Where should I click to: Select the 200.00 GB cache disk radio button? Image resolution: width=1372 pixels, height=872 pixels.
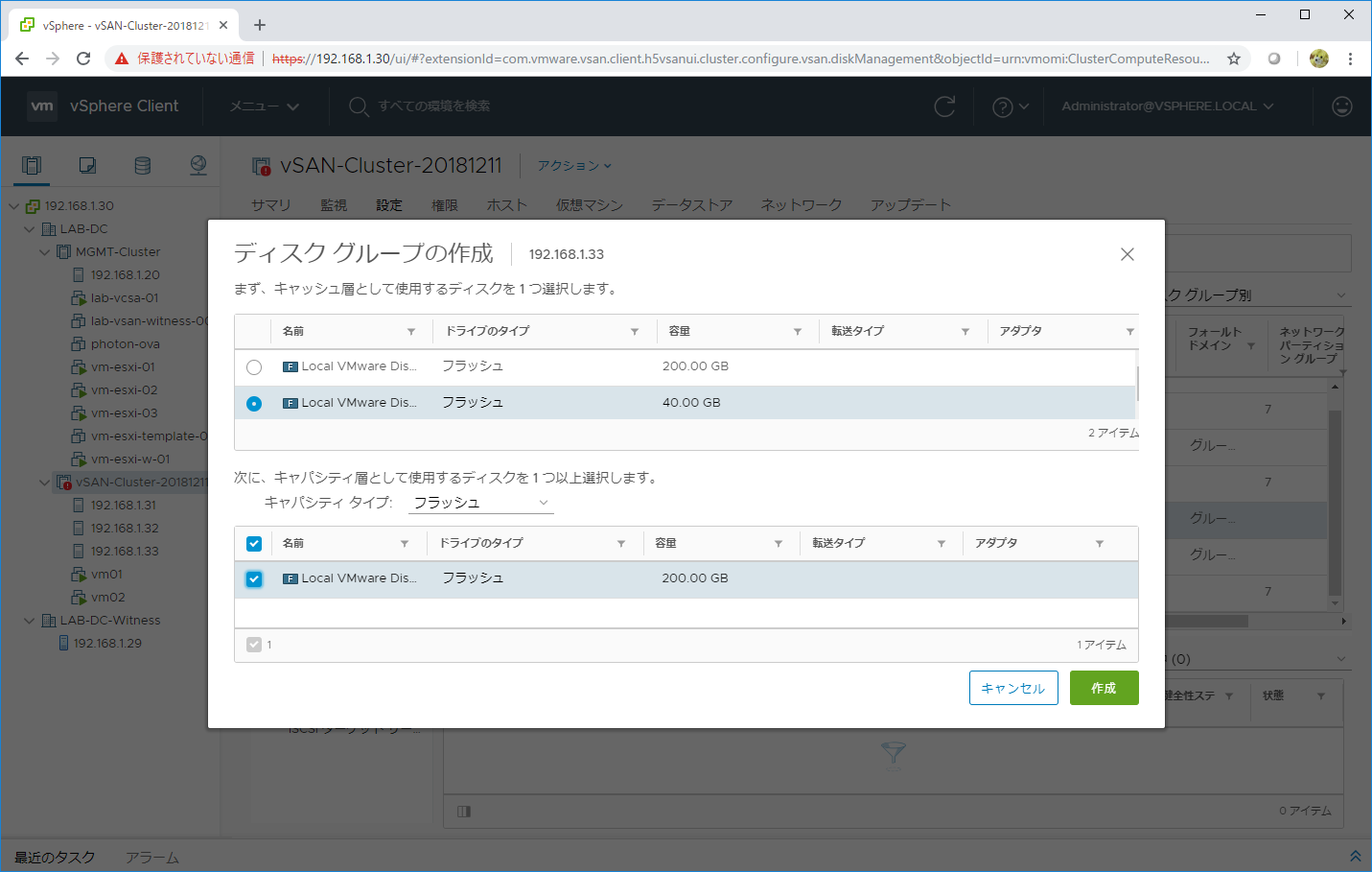click(x=254, y=367)
